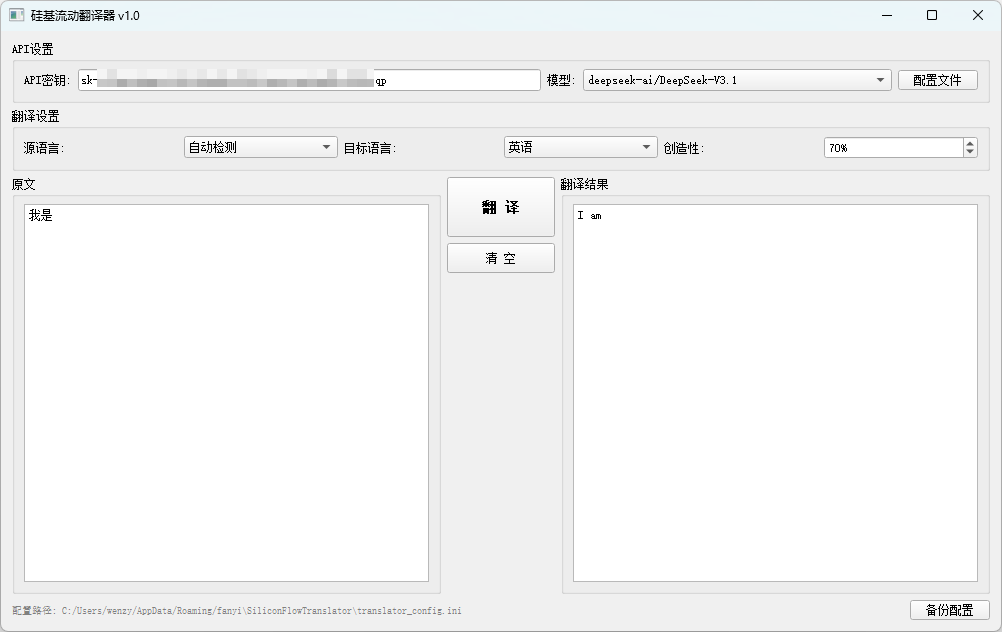Click the 配置路径 file path text
The image size is (1002, 632).
tap(237, 610)
